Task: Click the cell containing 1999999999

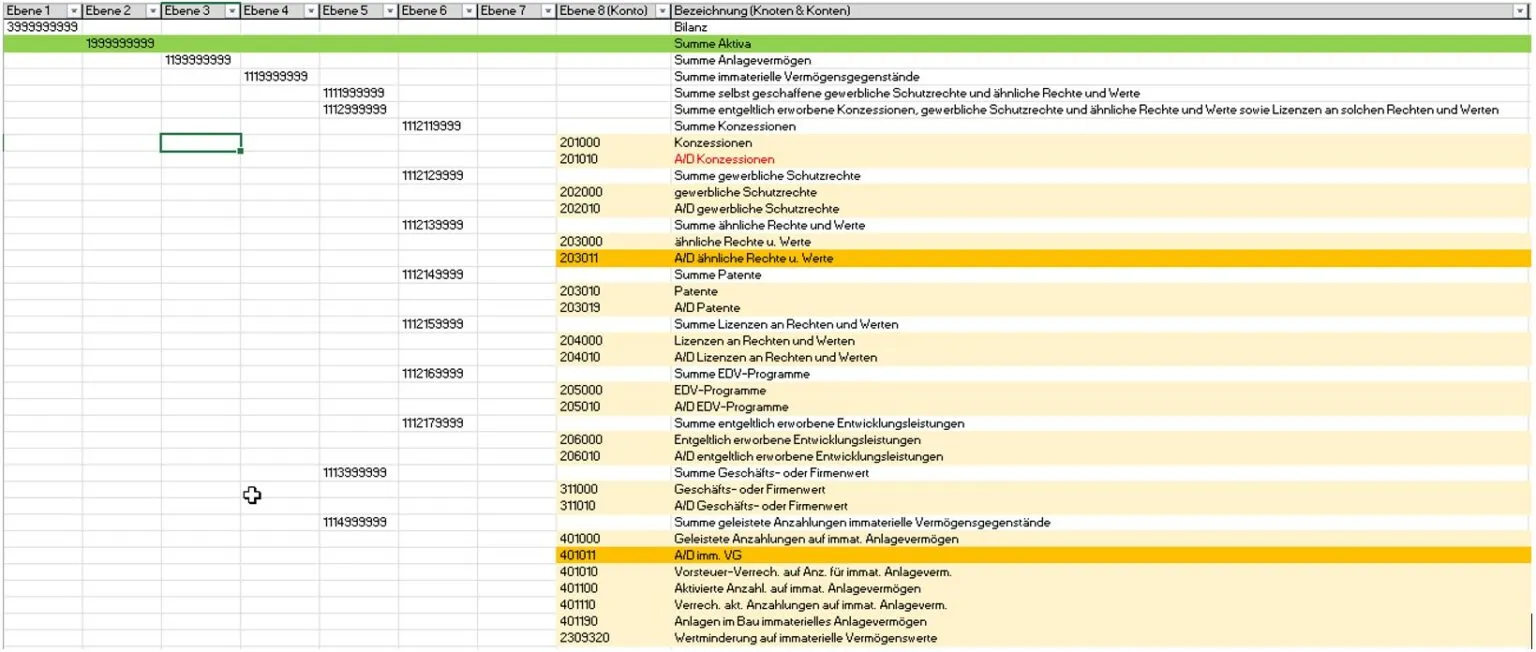Action: (115, 43)
